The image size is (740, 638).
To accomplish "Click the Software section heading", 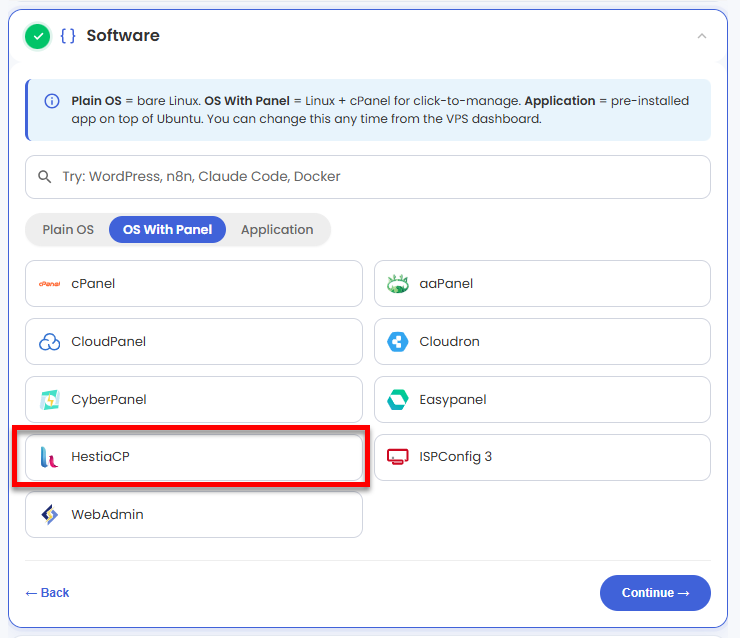I will pos(123,36).
